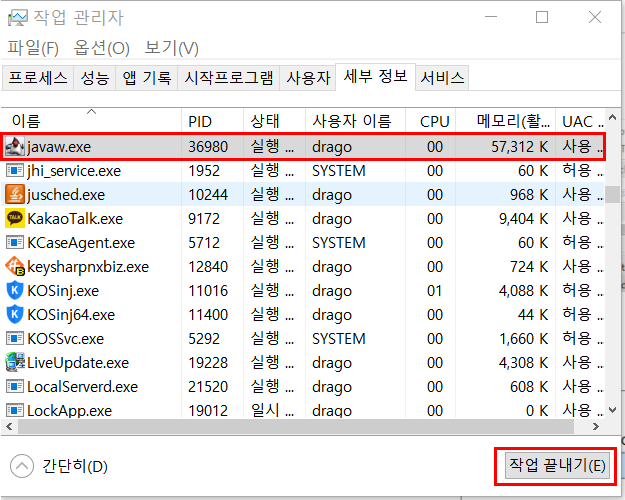Screen dimensions: 625x500
Task: Click the KOSinj.exe shield icon
Action: (15, 290)
